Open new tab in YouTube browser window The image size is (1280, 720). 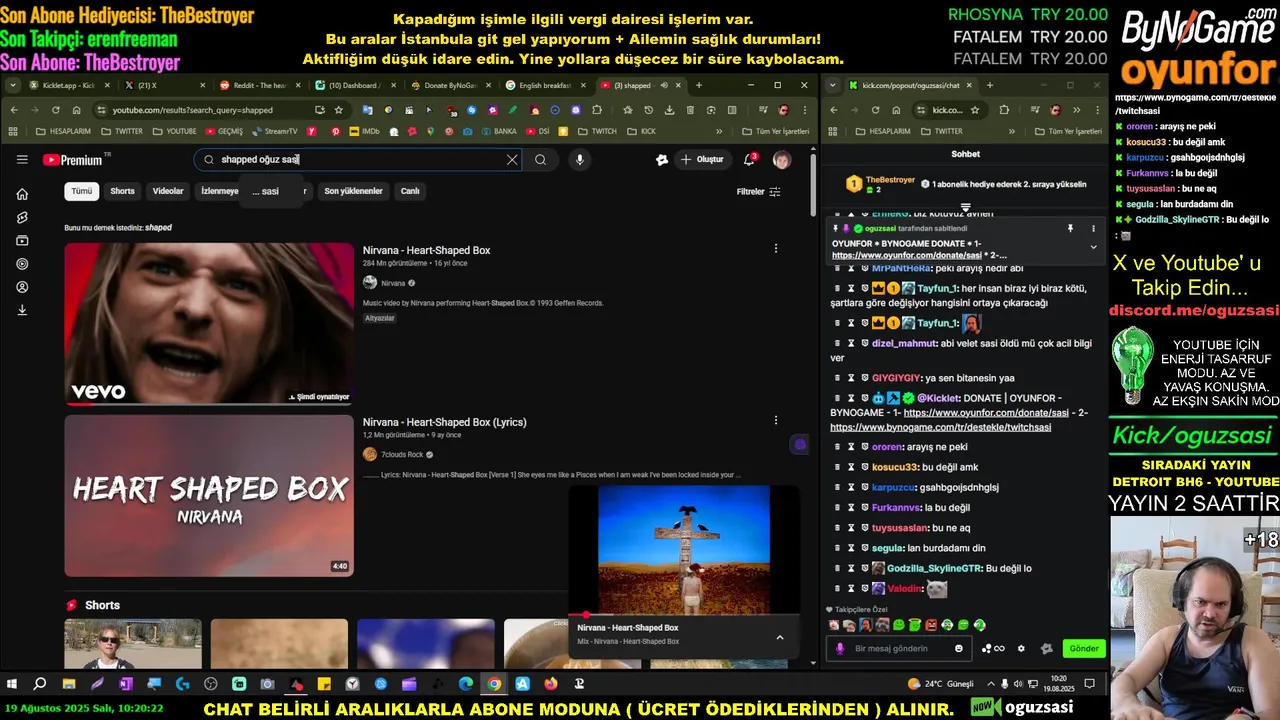click(x=699, y=85)
